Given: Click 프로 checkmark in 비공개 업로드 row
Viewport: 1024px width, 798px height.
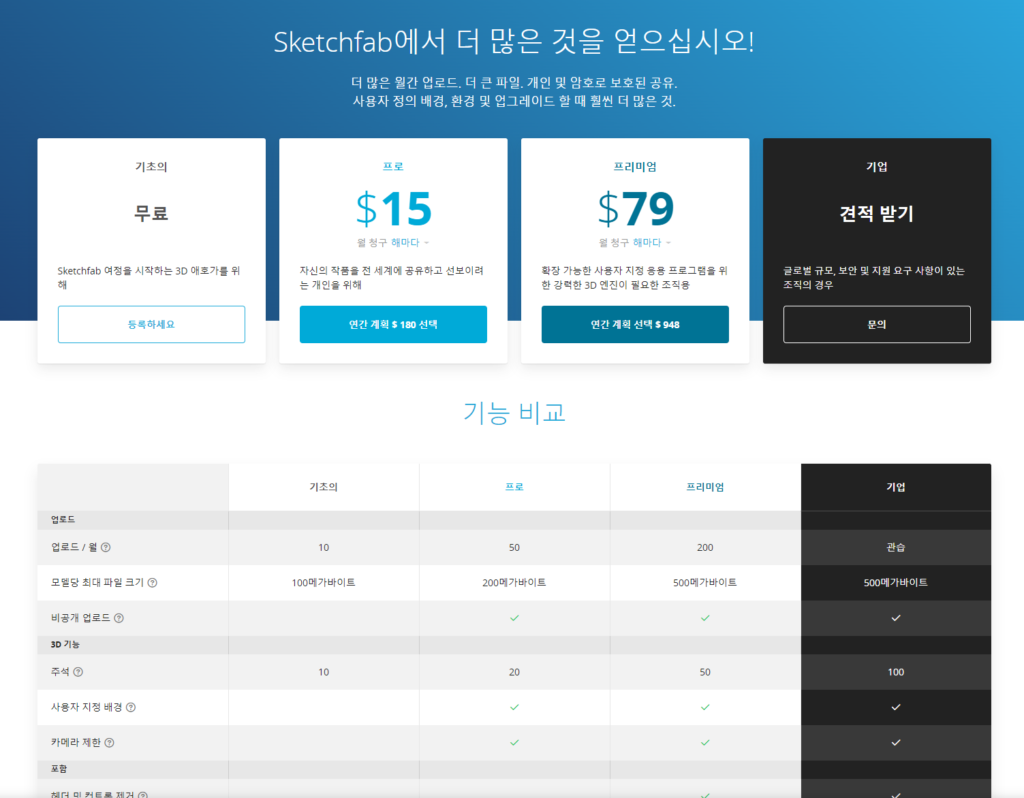Looking at the screenshot, I should 515,618.
